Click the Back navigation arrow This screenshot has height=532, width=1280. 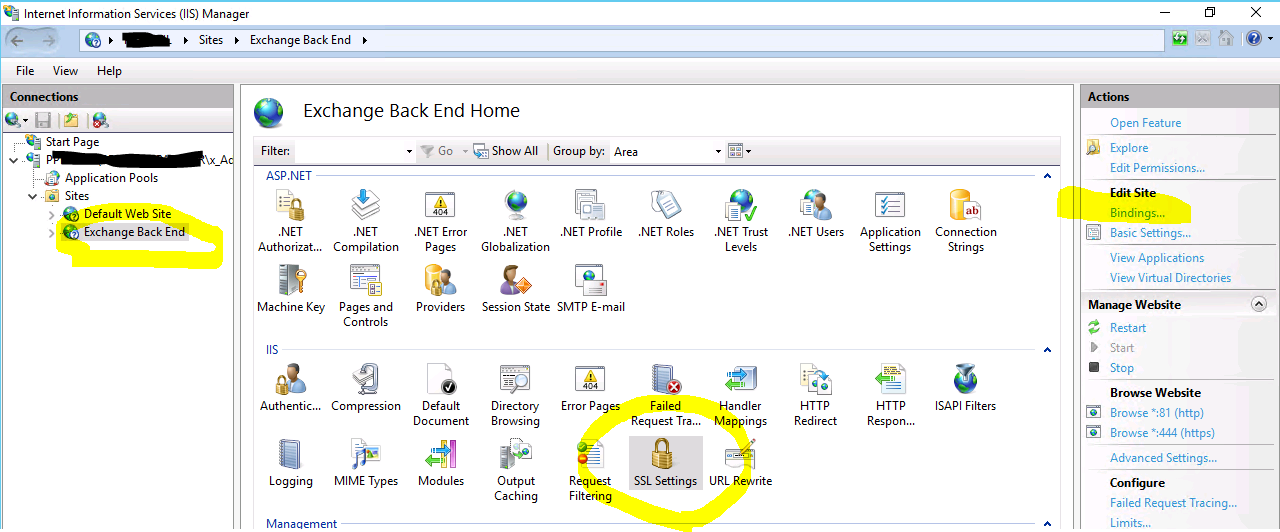click(x=18, y=40)
